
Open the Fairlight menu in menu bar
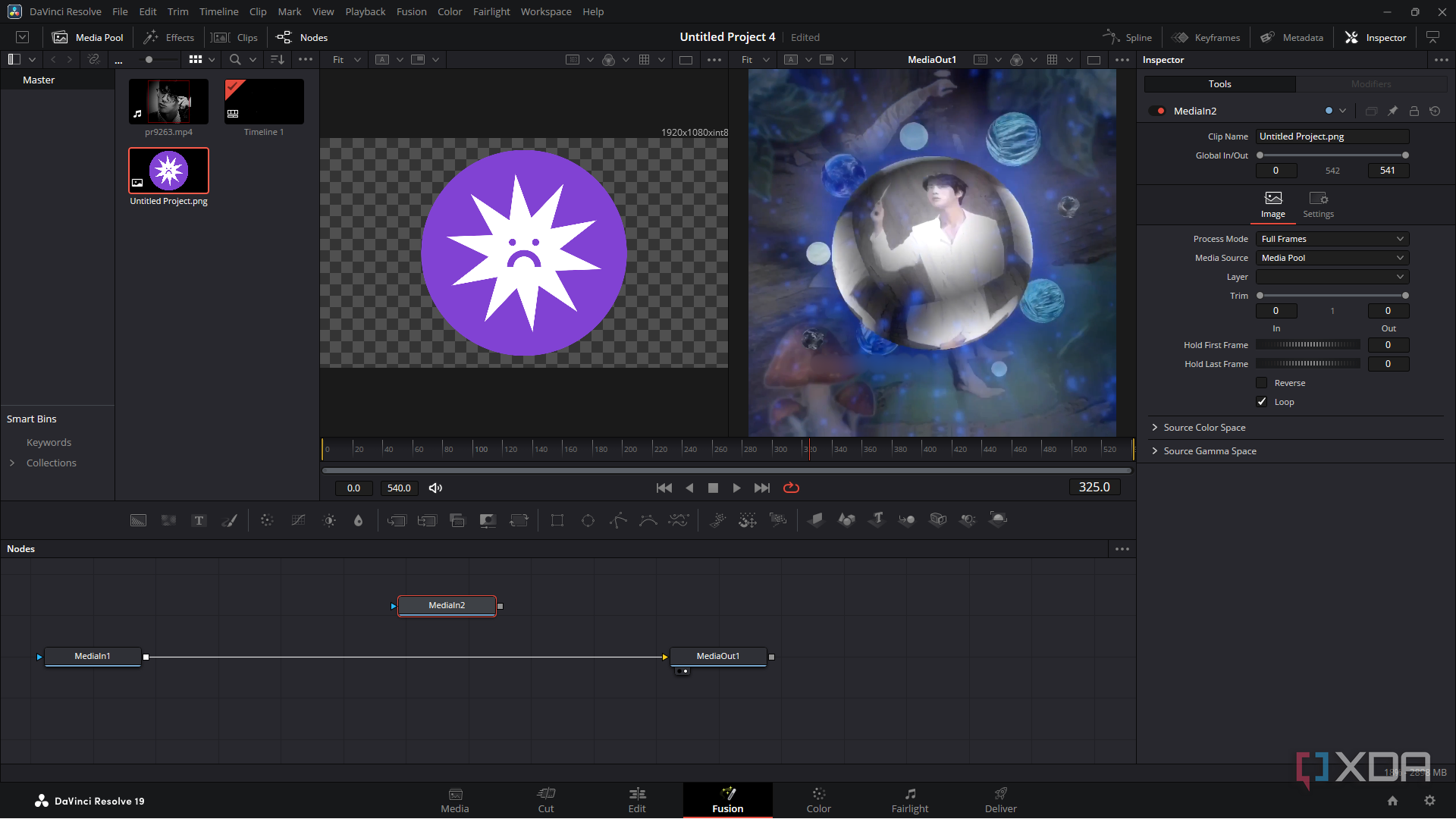click(491, 11)
